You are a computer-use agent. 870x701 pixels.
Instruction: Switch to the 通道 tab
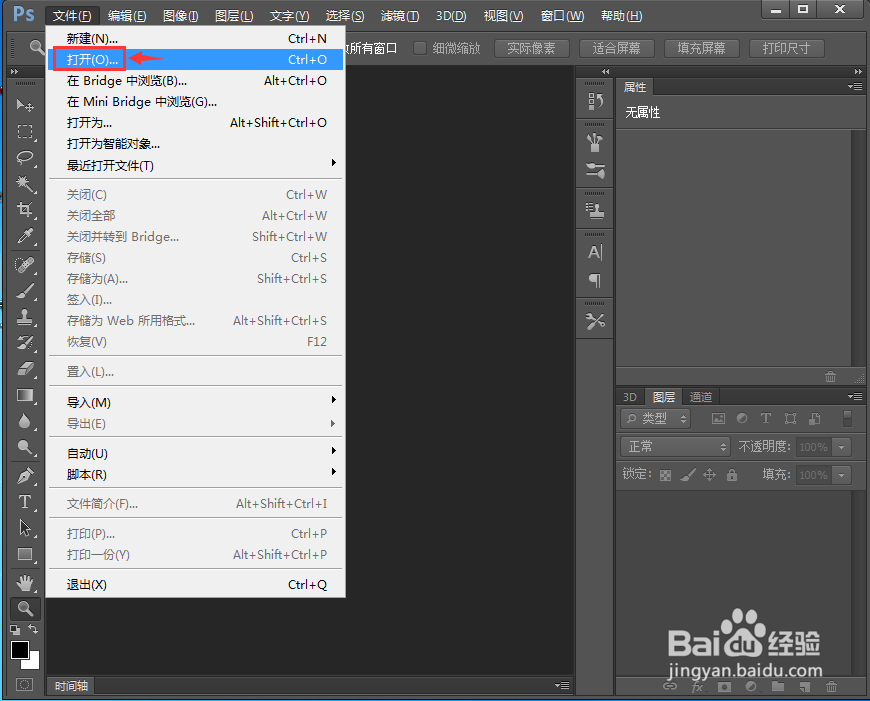[x=701, y=397]
